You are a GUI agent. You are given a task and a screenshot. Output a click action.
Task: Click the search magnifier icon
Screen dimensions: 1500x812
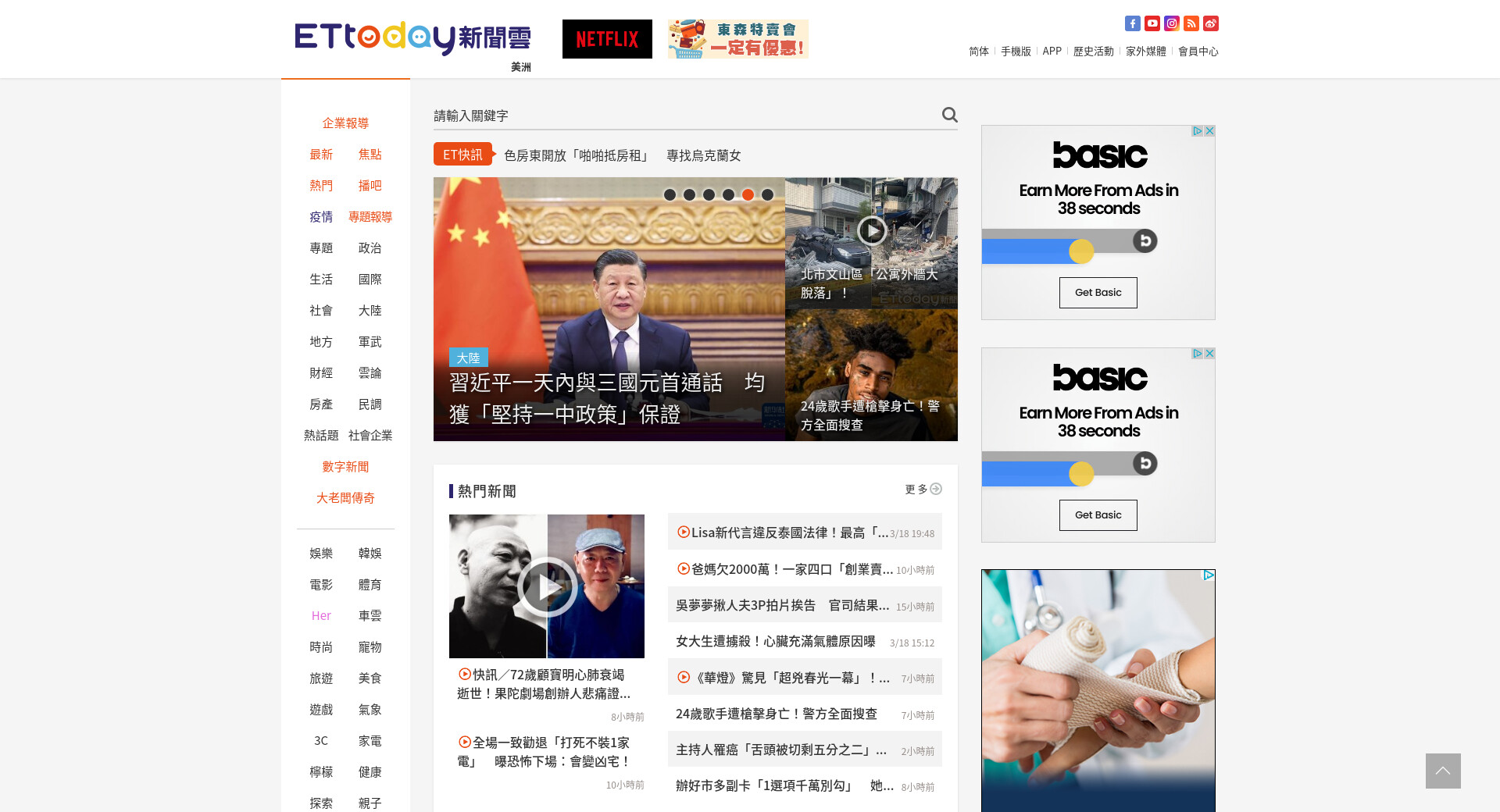pos(949,115)
